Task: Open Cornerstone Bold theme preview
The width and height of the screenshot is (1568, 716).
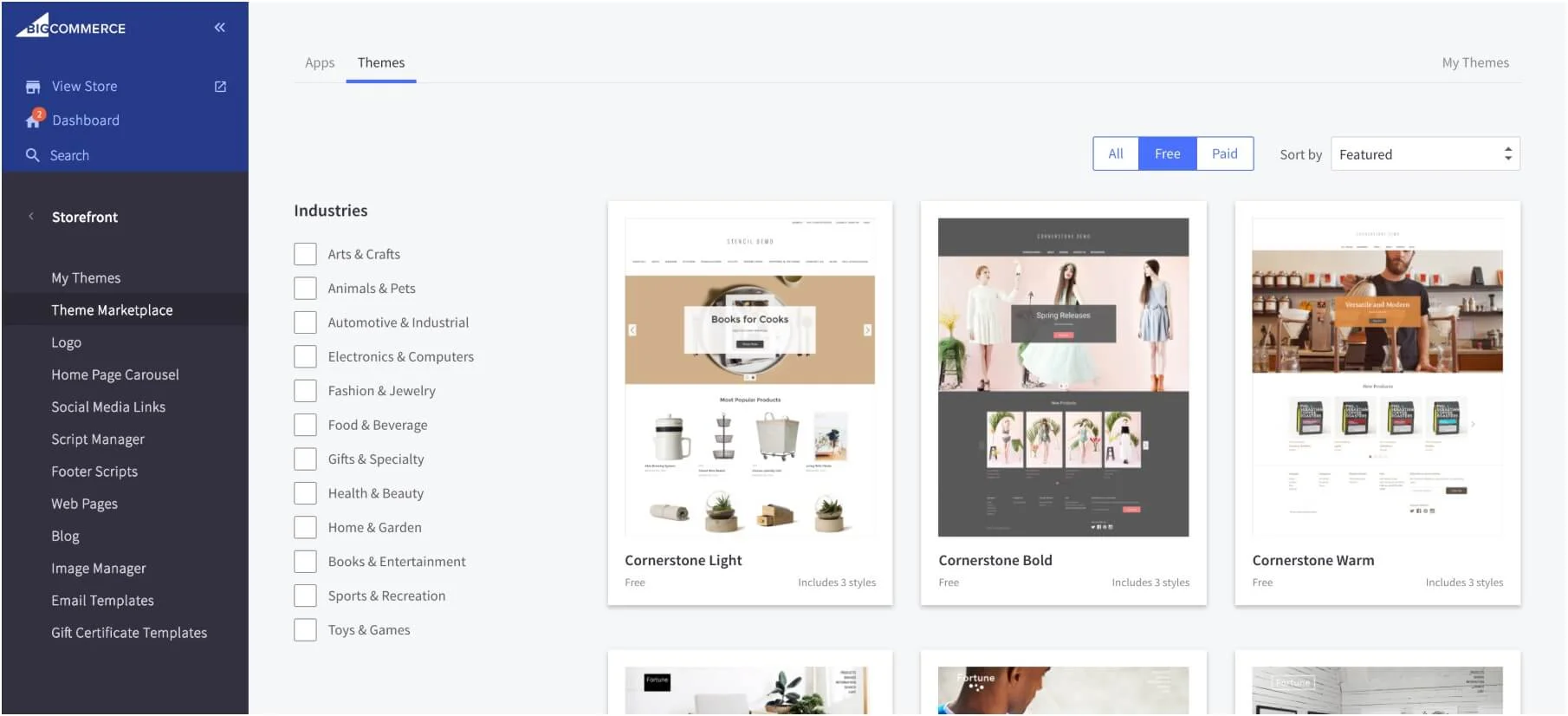Action: tap(1064, 377)
